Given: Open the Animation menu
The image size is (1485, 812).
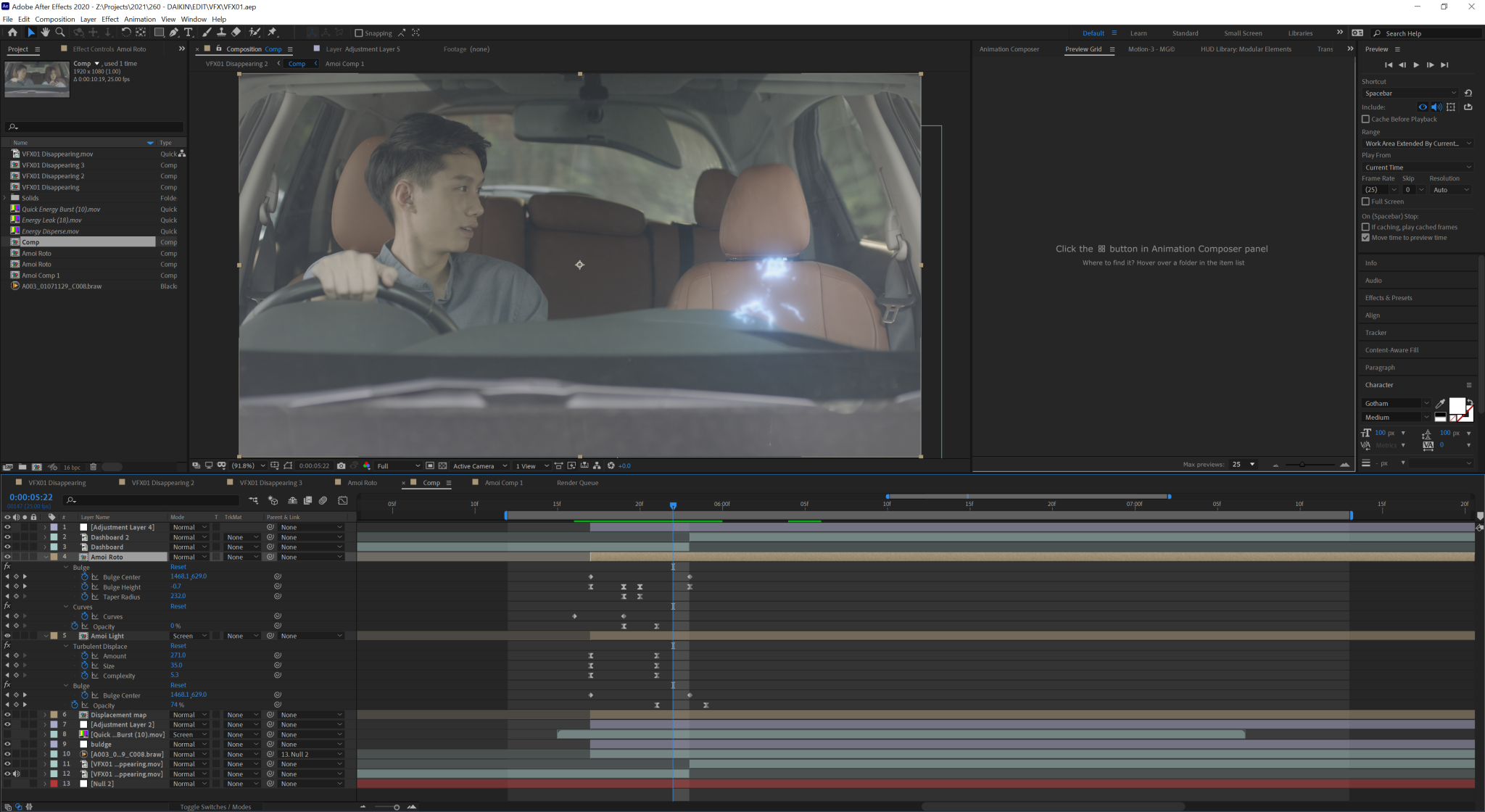Looking at the screenshot, I should pos(139,20).
